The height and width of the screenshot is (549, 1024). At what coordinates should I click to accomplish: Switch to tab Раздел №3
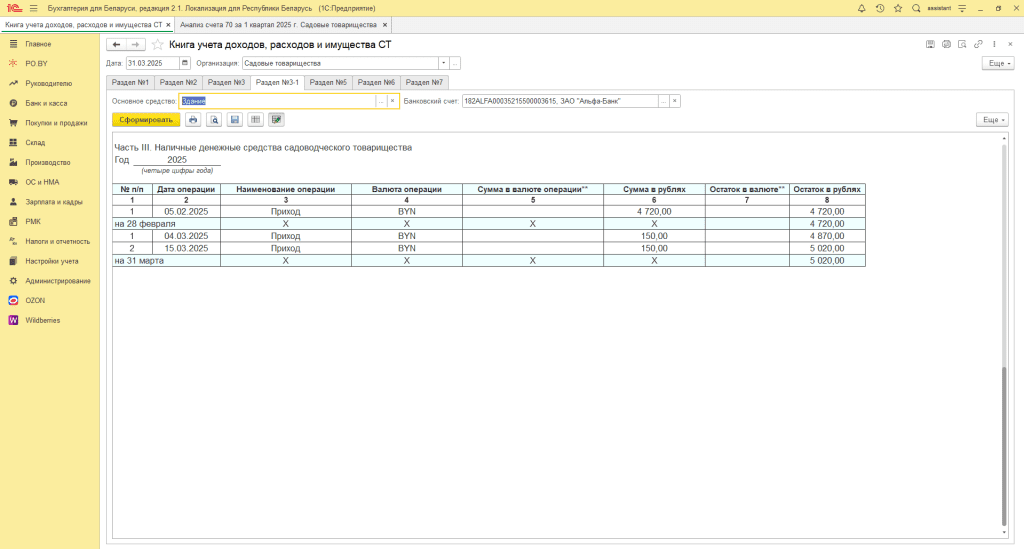[226, 82]
